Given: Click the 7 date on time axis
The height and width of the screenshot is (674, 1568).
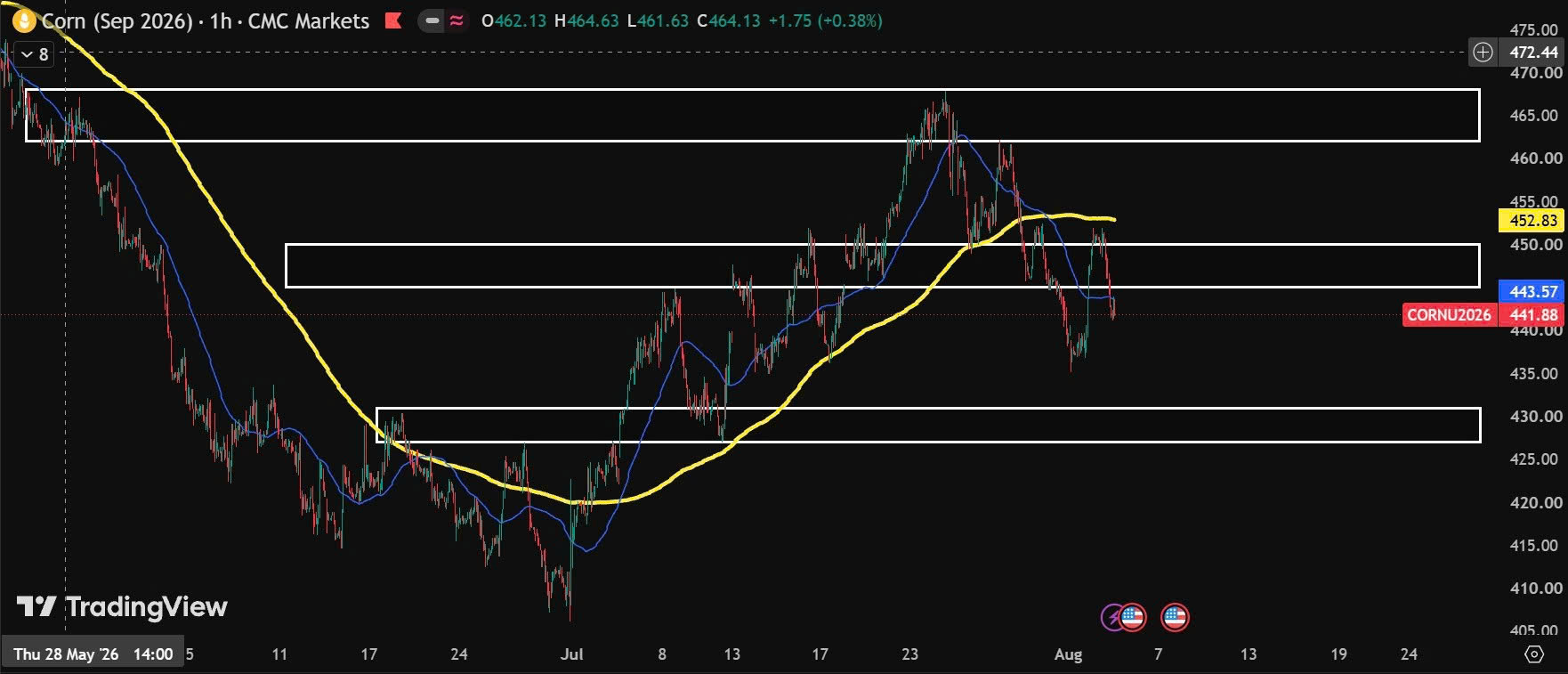Looking at the screenshot, I should point(1158,654).
